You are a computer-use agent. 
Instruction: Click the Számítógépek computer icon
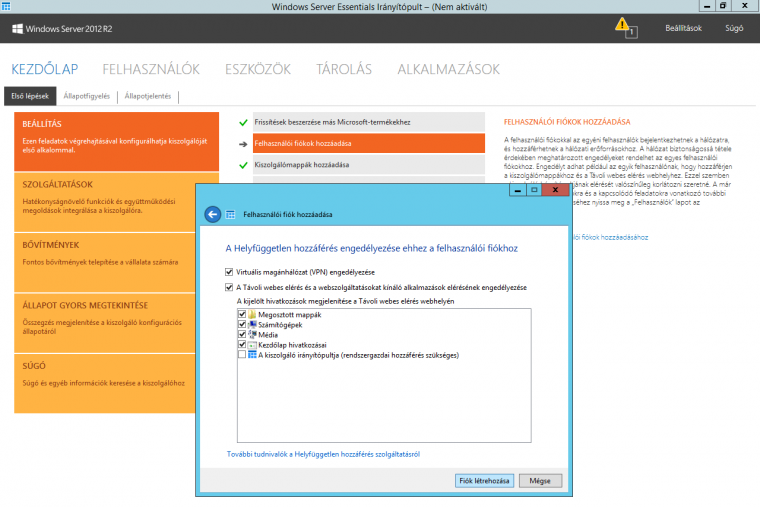point(252,324)
